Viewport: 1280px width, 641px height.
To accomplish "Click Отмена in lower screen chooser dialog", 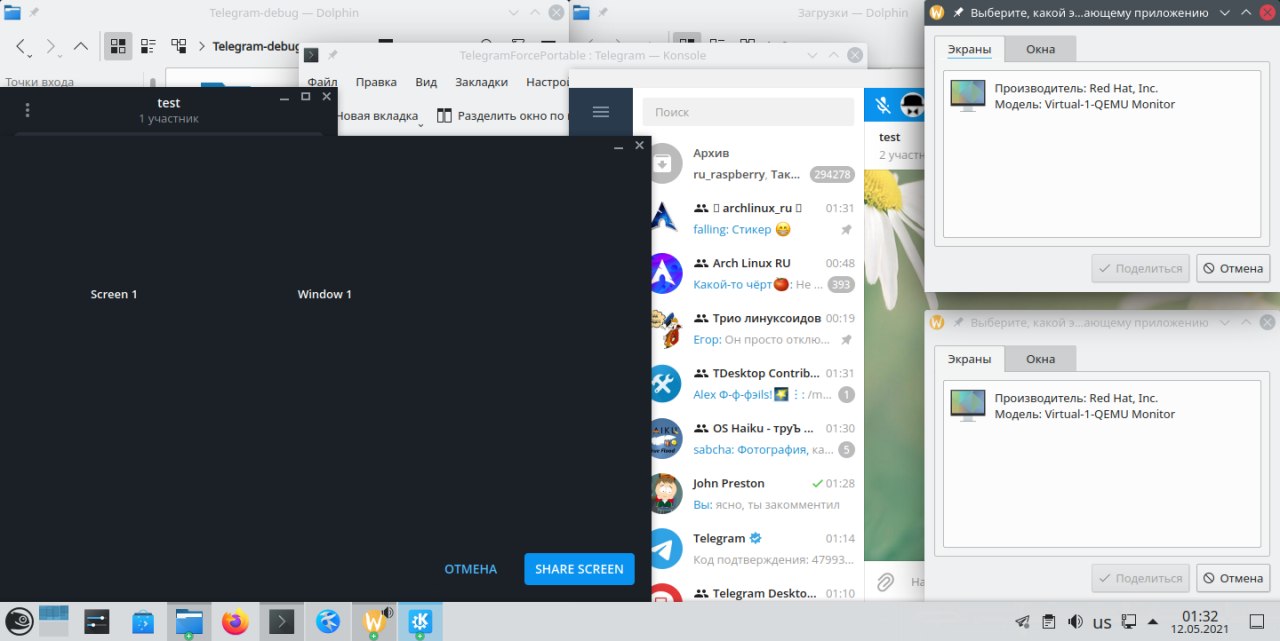I will click(1234, 578).
